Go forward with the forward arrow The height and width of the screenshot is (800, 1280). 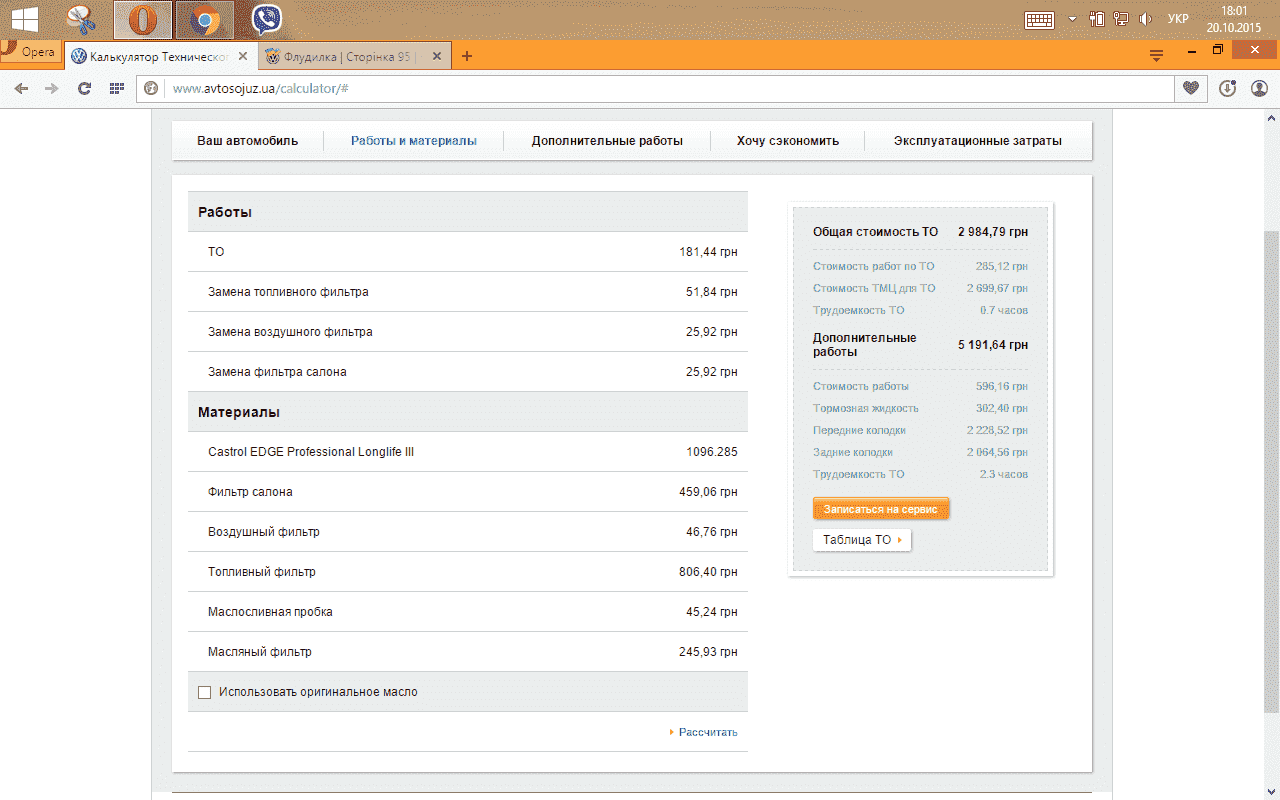(x=52, y=88)
